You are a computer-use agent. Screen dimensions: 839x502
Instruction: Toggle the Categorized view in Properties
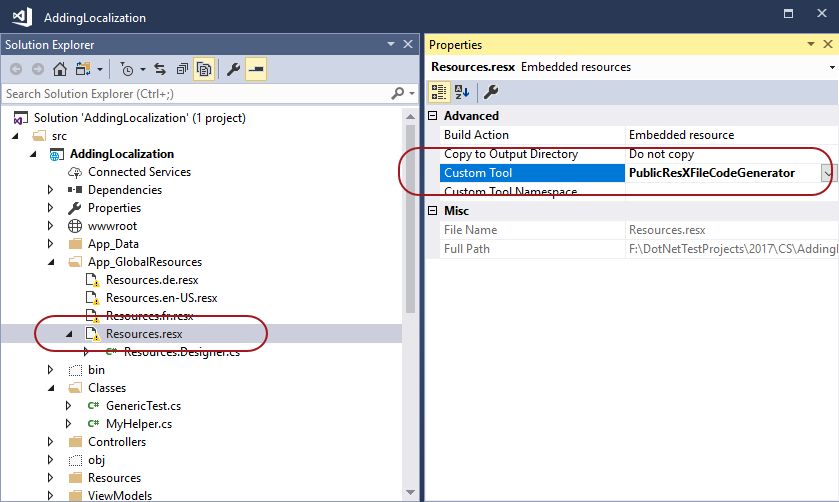(439, 92)
